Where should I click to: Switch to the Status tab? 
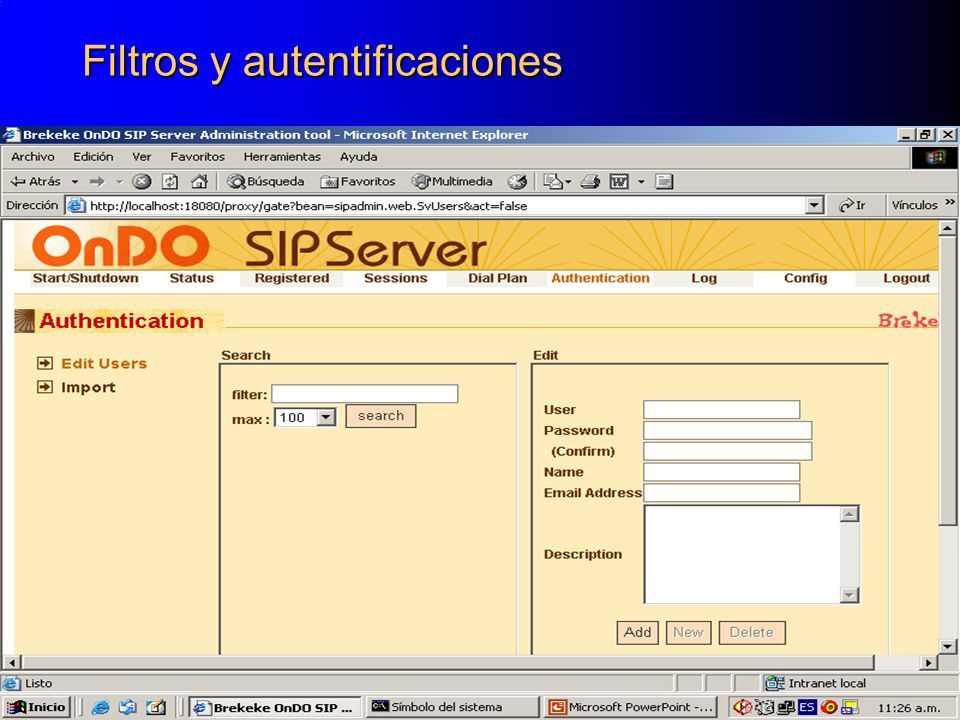click(x=192, y=278)
